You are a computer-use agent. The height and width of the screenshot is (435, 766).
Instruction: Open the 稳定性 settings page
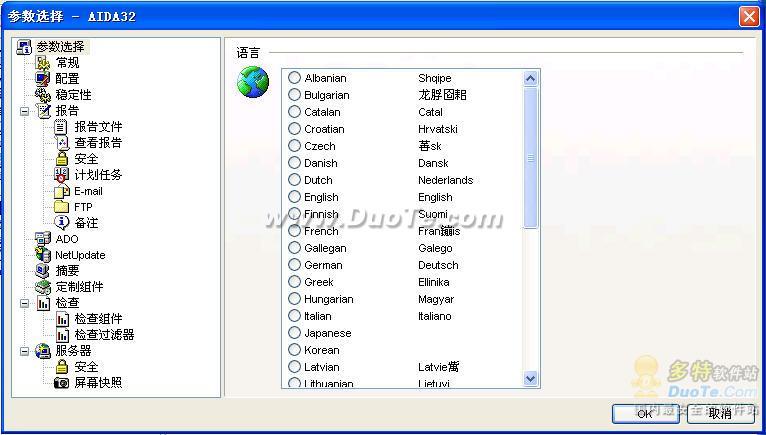[73, 95]
